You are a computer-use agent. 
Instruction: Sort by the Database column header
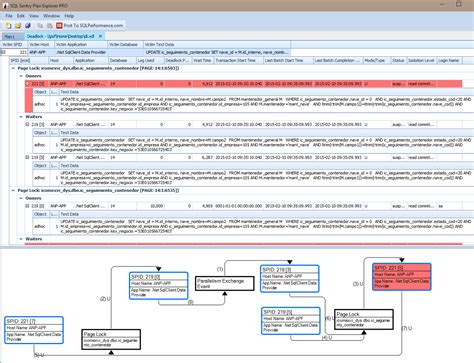pos(122,60)
